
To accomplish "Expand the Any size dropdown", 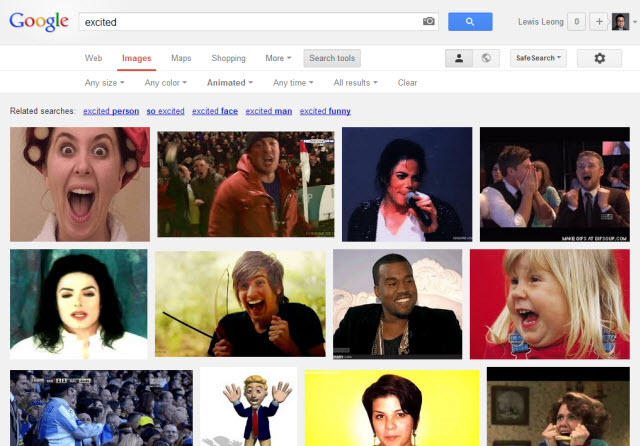I will click(105, 83).
